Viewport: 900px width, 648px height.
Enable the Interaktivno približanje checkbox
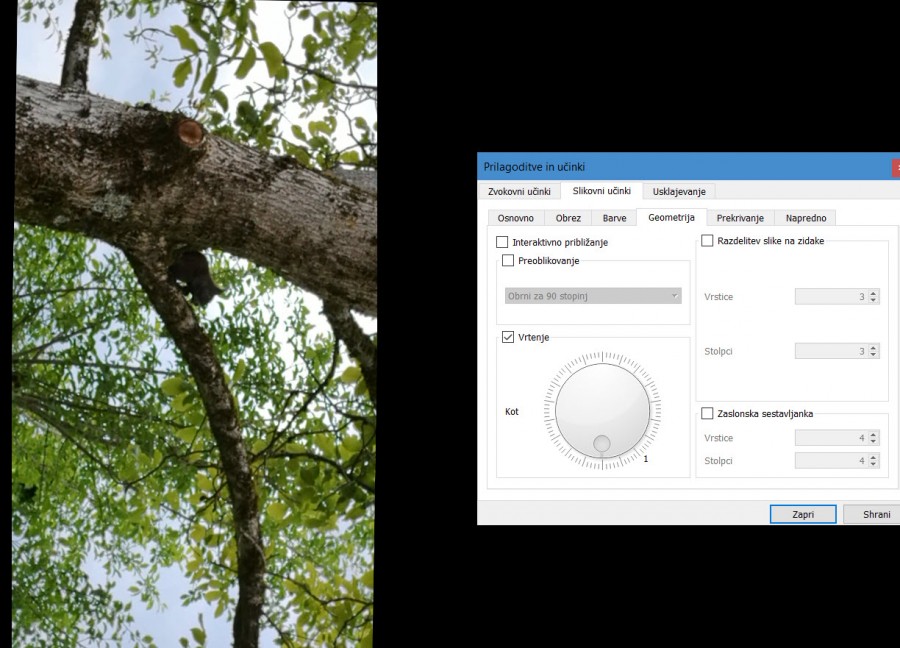pos(502,242)
